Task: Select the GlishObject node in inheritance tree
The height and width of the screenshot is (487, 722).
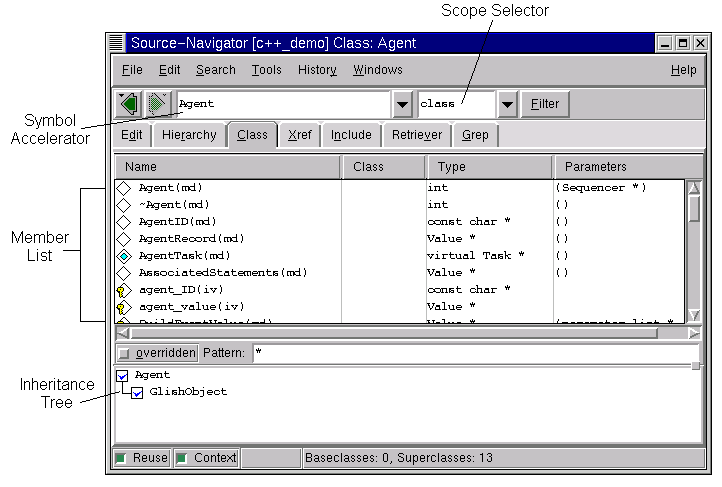Action: [188, 392]
